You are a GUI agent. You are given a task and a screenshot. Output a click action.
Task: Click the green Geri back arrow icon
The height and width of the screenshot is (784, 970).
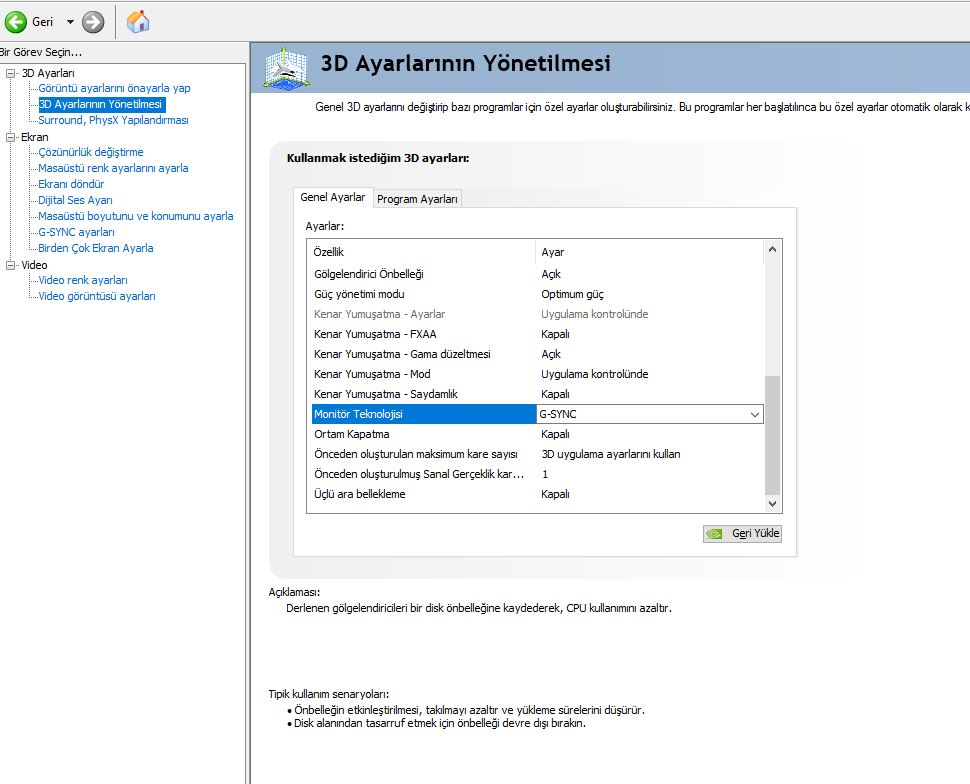[x=15, y=22]
